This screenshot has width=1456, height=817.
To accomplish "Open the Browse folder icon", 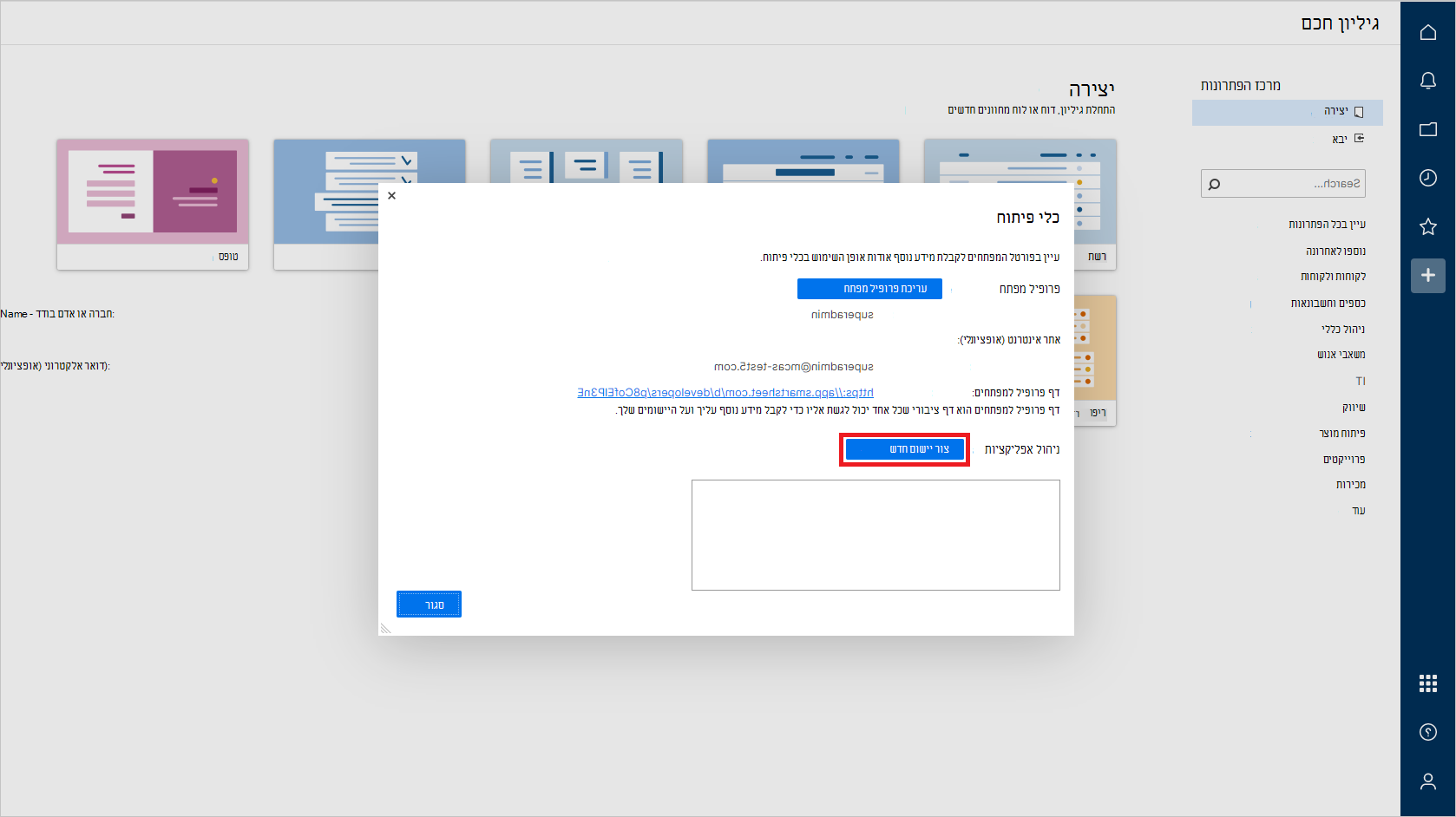I will [1427, 129].
